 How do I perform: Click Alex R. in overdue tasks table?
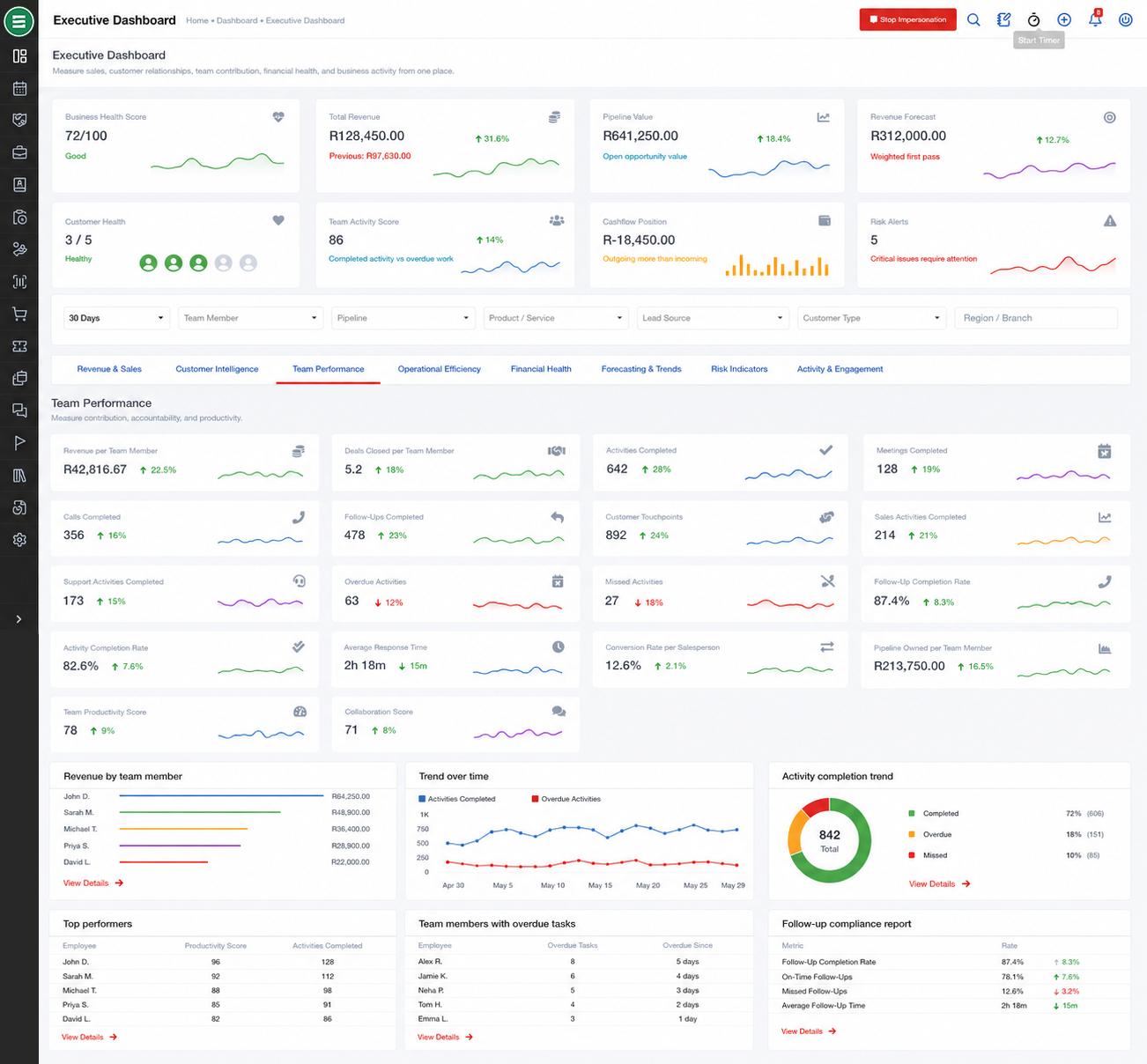tap(430, 962)
